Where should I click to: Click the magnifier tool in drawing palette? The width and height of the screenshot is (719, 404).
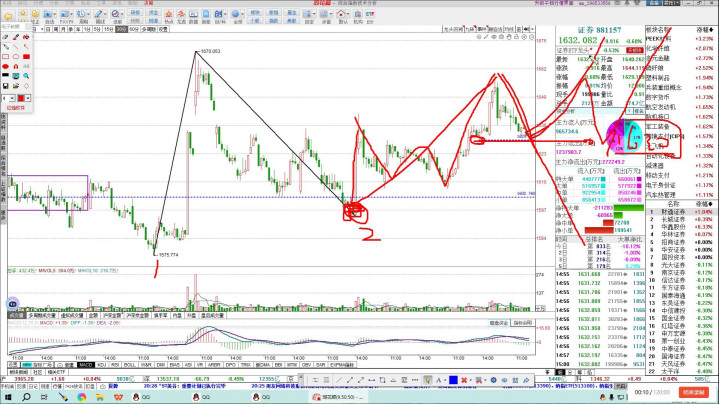click(26, 76)
